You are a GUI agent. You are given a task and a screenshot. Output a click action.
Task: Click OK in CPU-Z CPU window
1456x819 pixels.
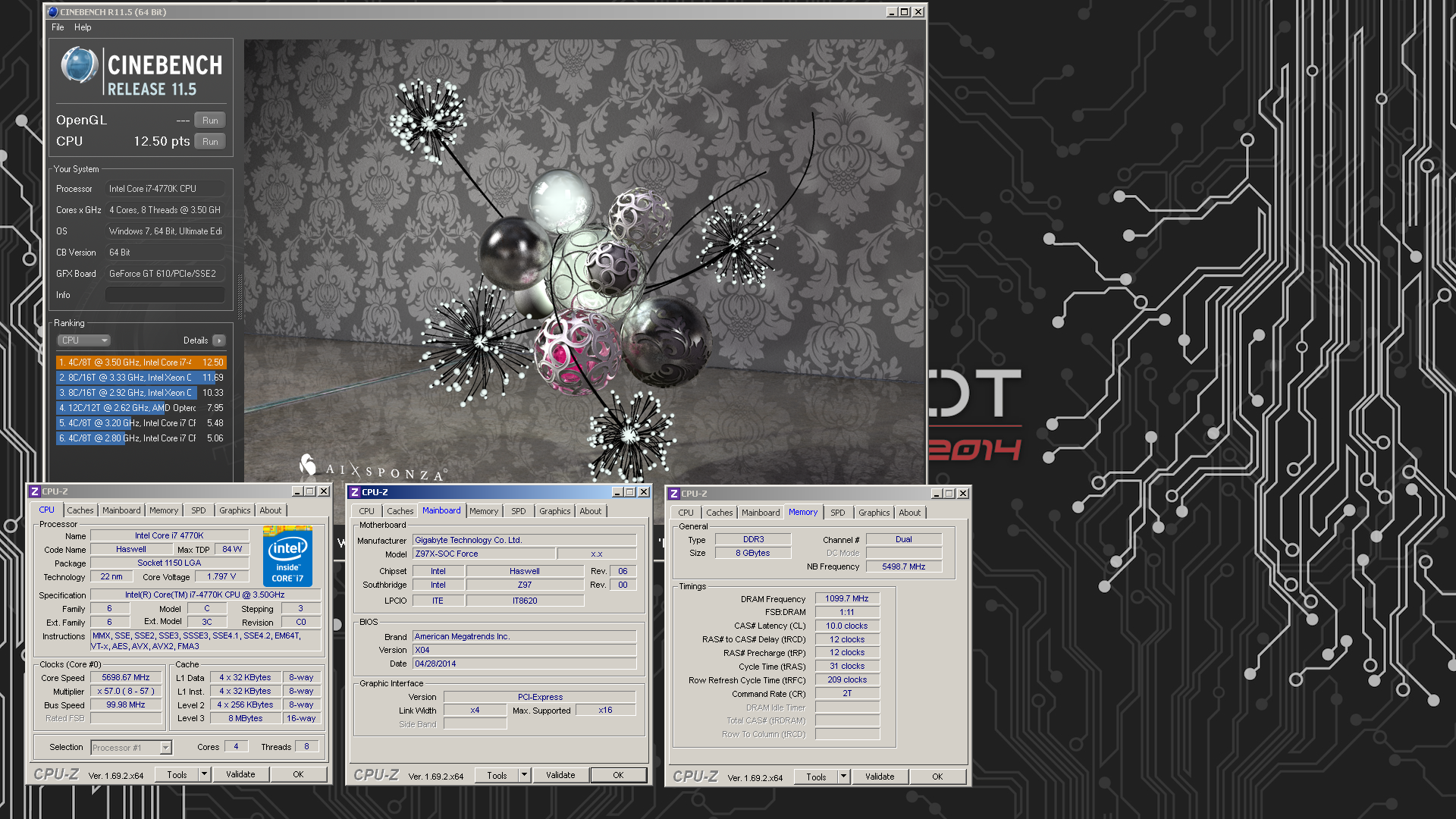coord(298,774)
